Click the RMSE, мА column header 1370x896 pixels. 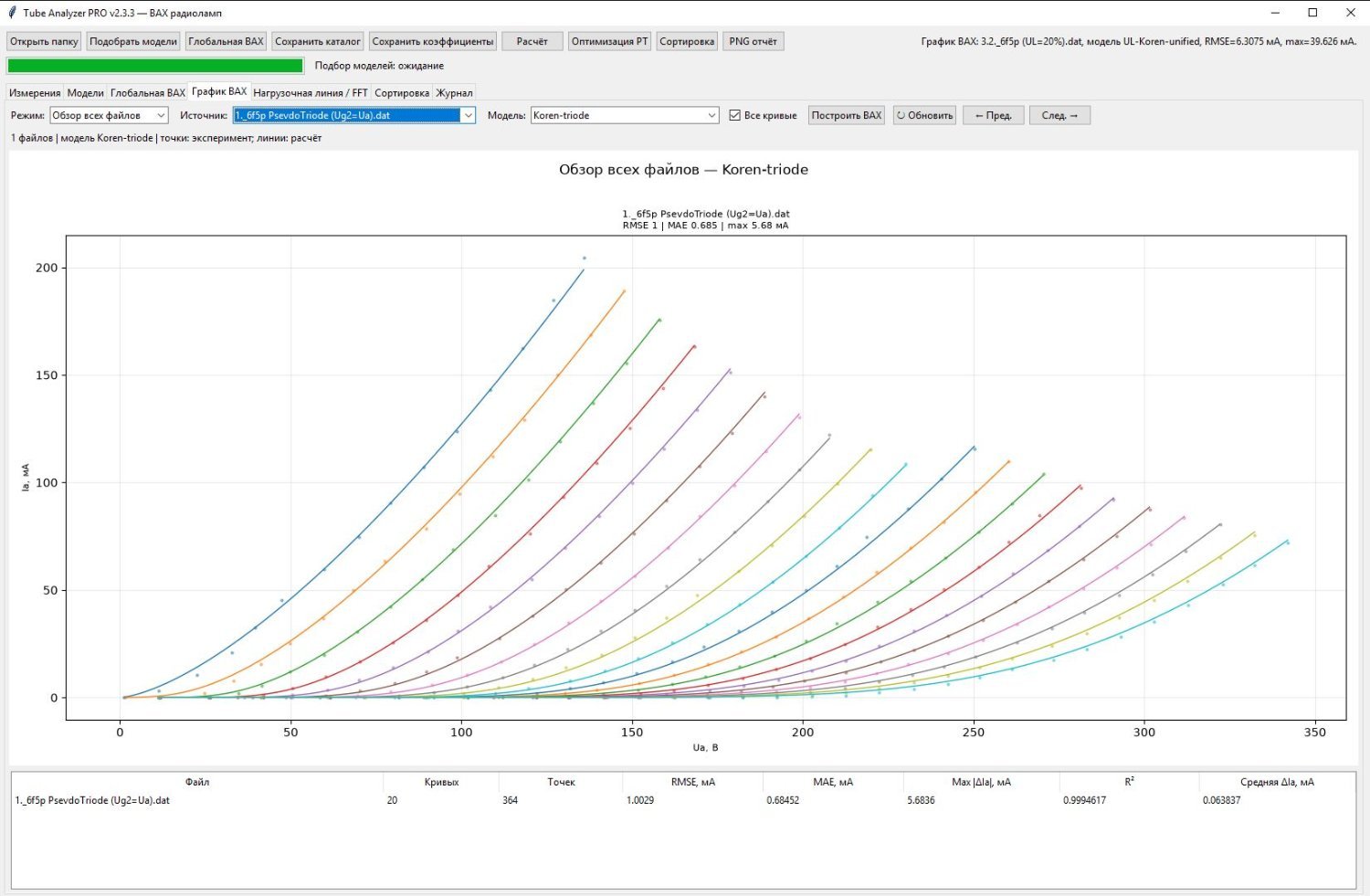[x=693, y=782]
